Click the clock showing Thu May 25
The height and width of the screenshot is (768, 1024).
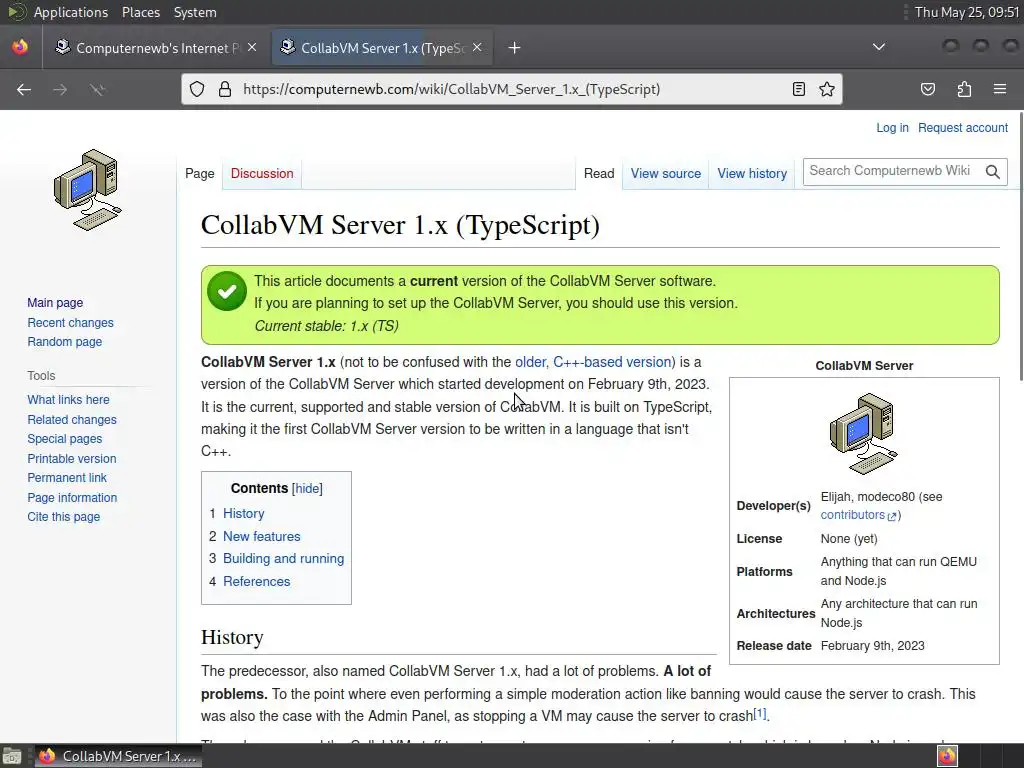[967, 12]
